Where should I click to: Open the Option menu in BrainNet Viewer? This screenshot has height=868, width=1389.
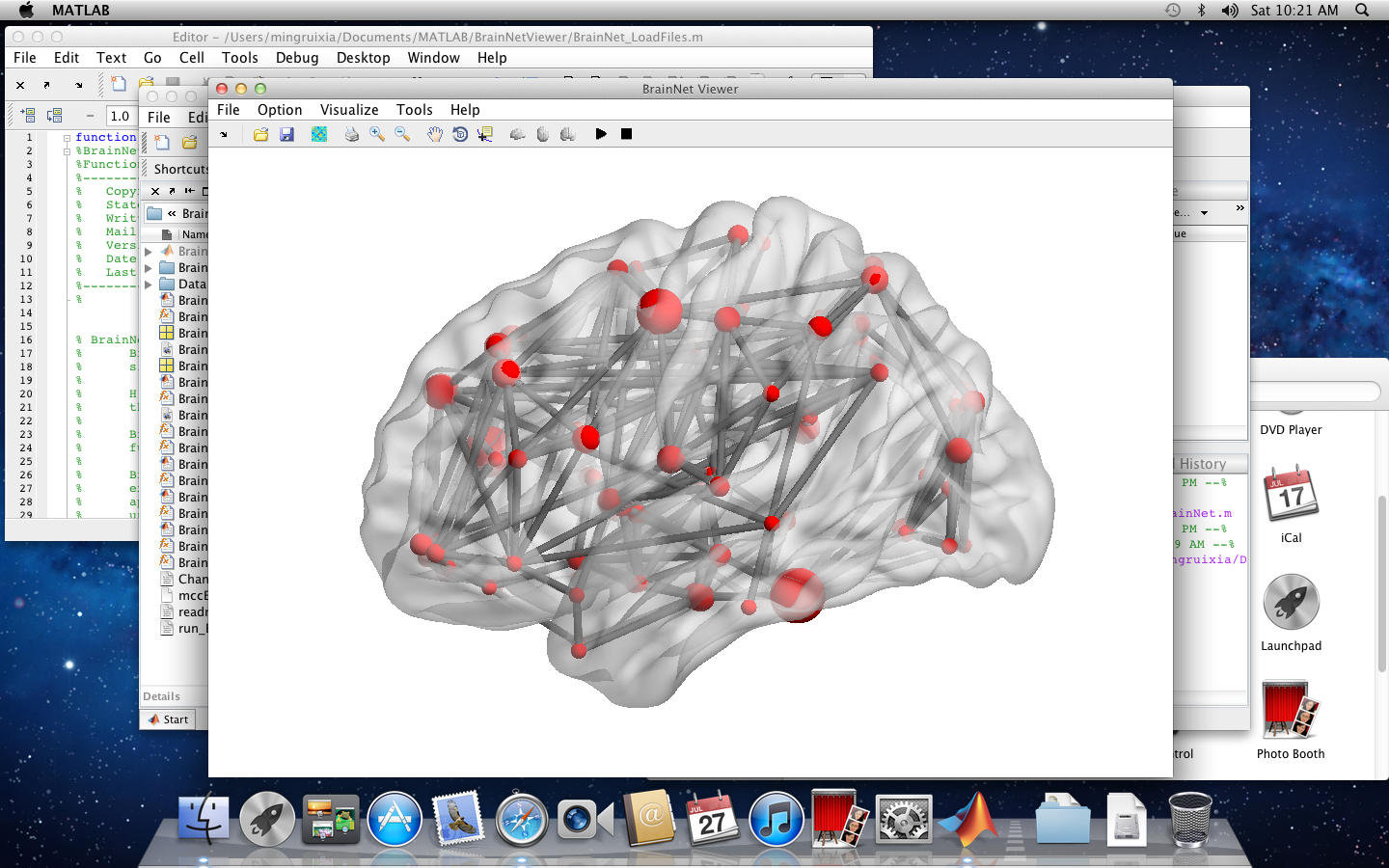tap(280, 110)
